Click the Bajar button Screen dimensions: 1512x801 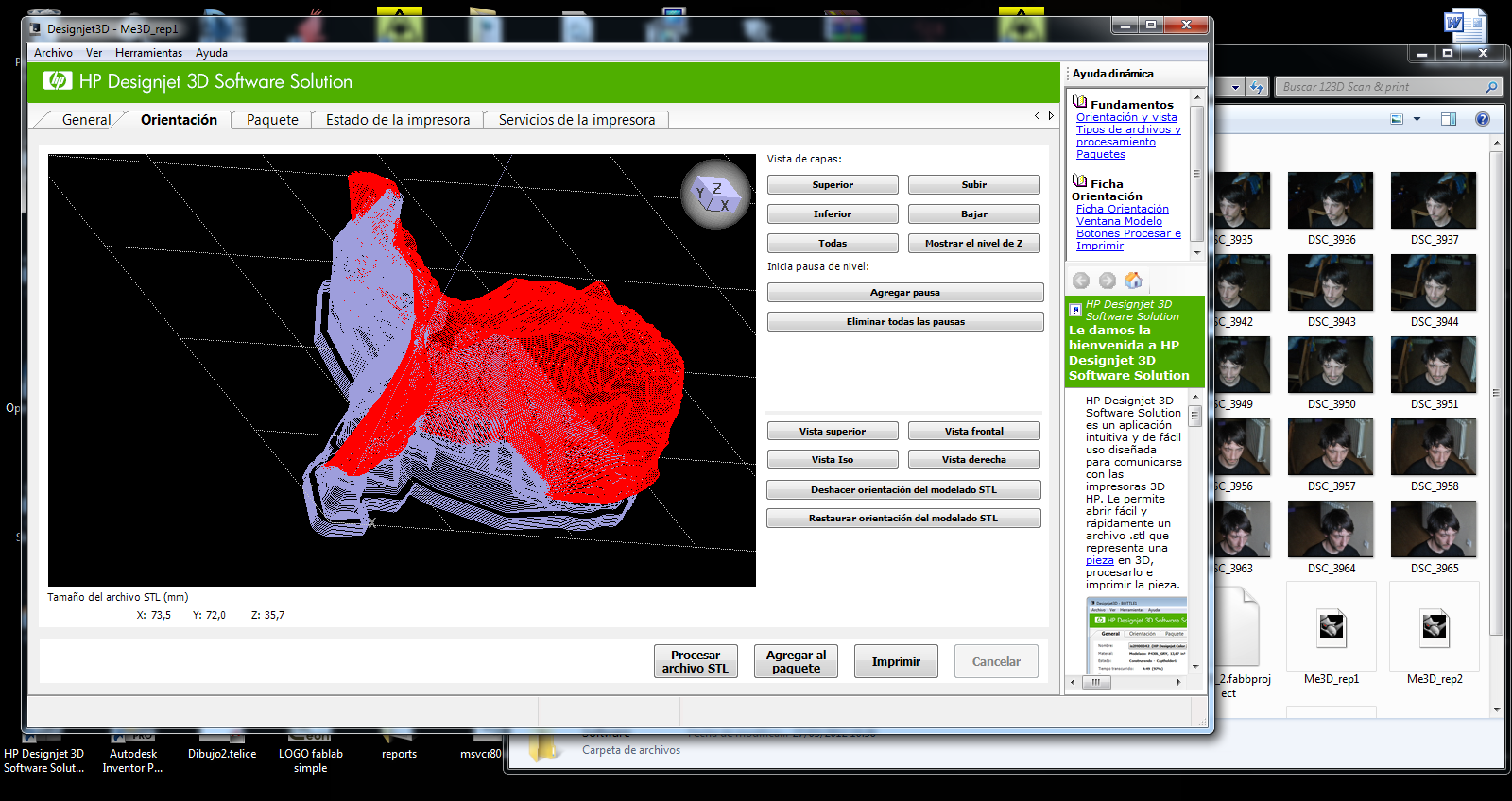click(974, 214)
